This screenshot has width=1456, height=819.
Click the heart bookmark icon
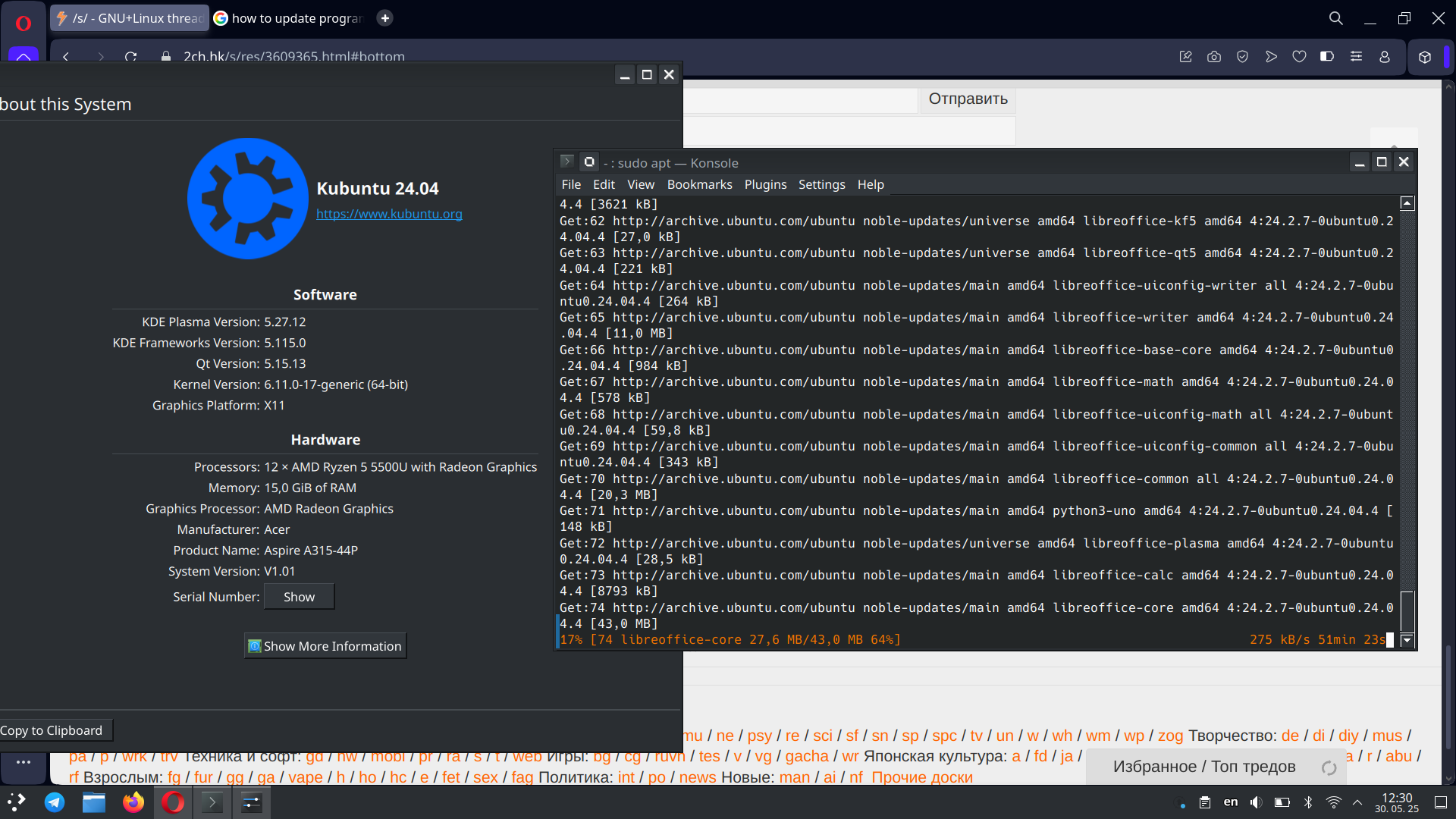(x=1299, y=57)
